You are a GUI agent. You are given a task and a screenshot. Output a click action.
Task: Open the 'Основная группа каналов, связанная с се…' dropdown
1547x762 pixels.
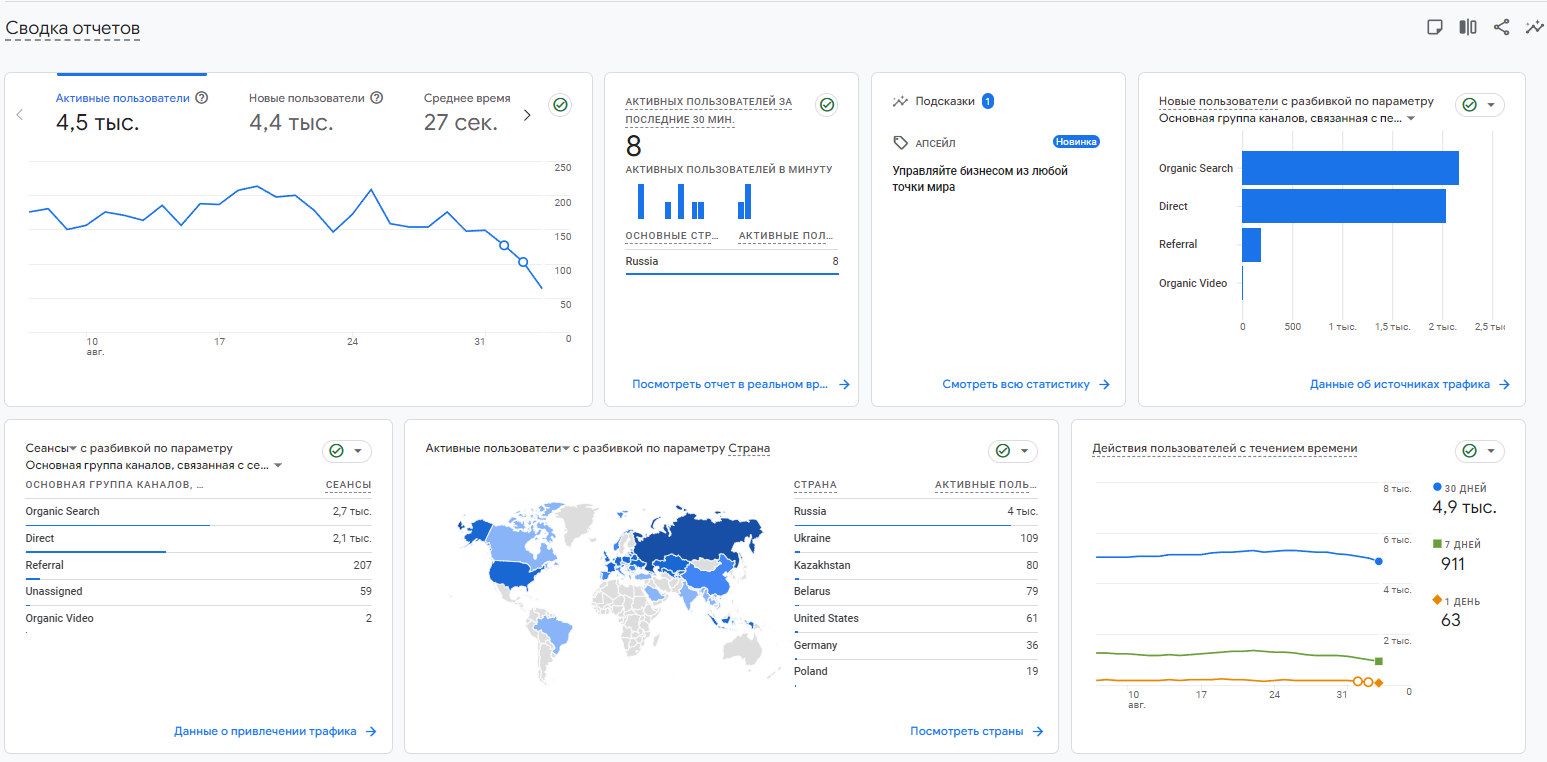coord(154,465)
